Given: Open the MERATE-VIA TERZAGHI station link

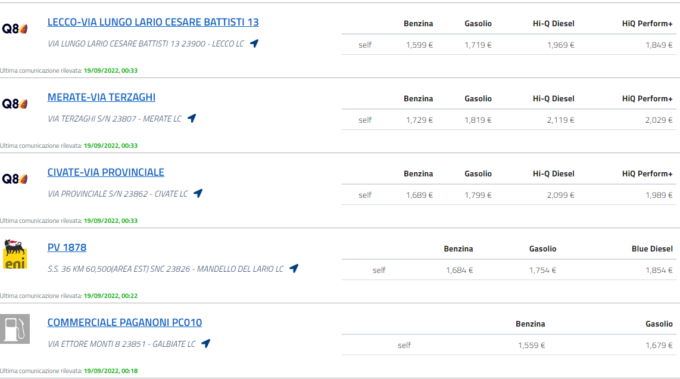Looking at the screenshot, I should [x=101, y=97].
